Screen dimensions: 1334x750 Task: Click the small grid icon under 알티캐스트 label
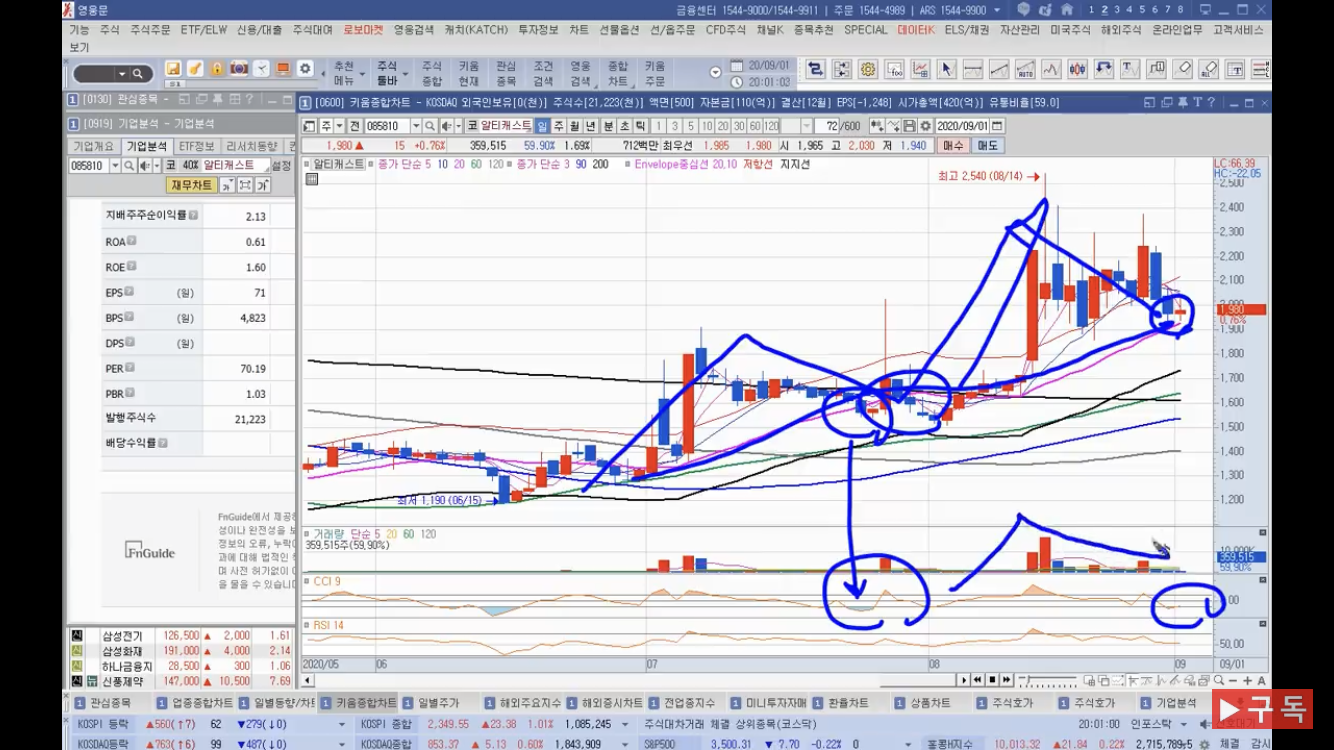coord(312,179)
